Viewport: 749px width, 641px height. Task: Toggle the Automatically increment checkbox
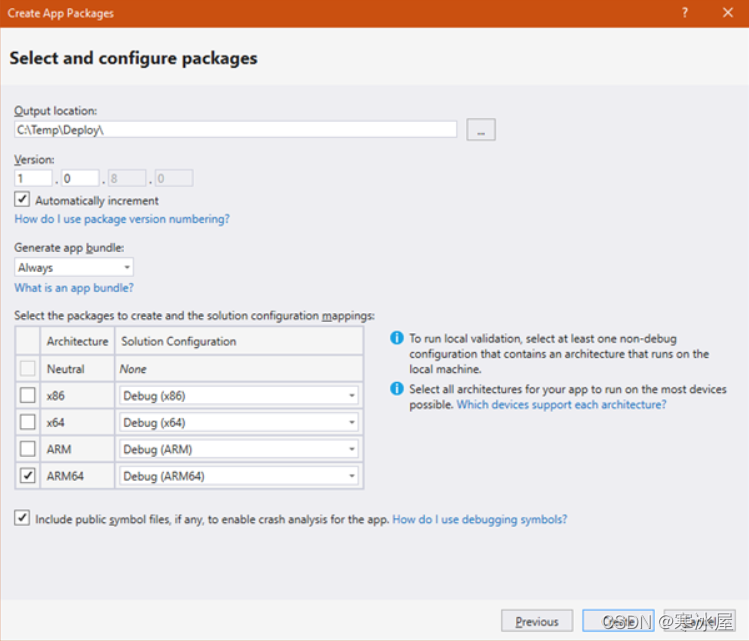22,200
